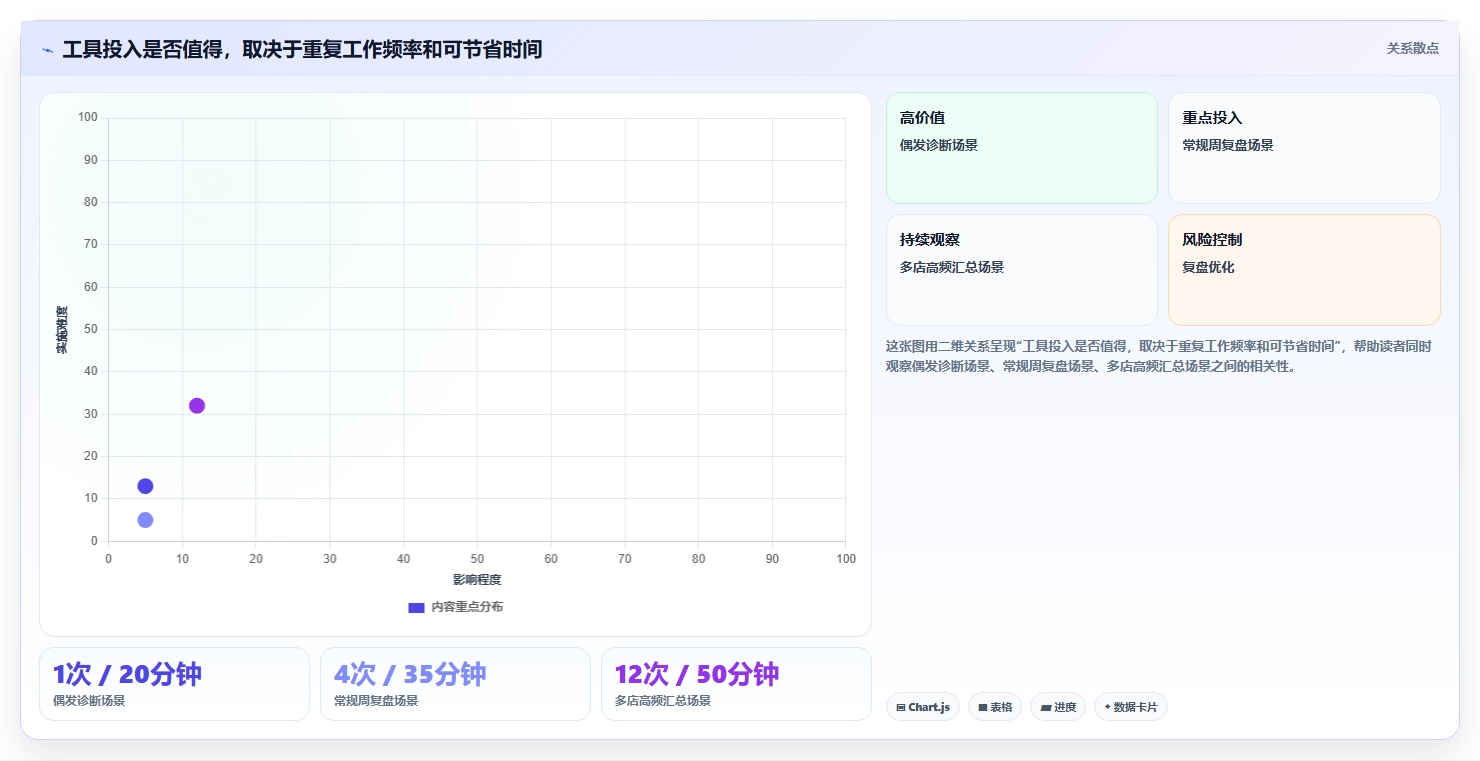This screenshot has width=1480, height=761.
Task: Click the lightning icon beside the title
Action: click(x=48, y=50)
